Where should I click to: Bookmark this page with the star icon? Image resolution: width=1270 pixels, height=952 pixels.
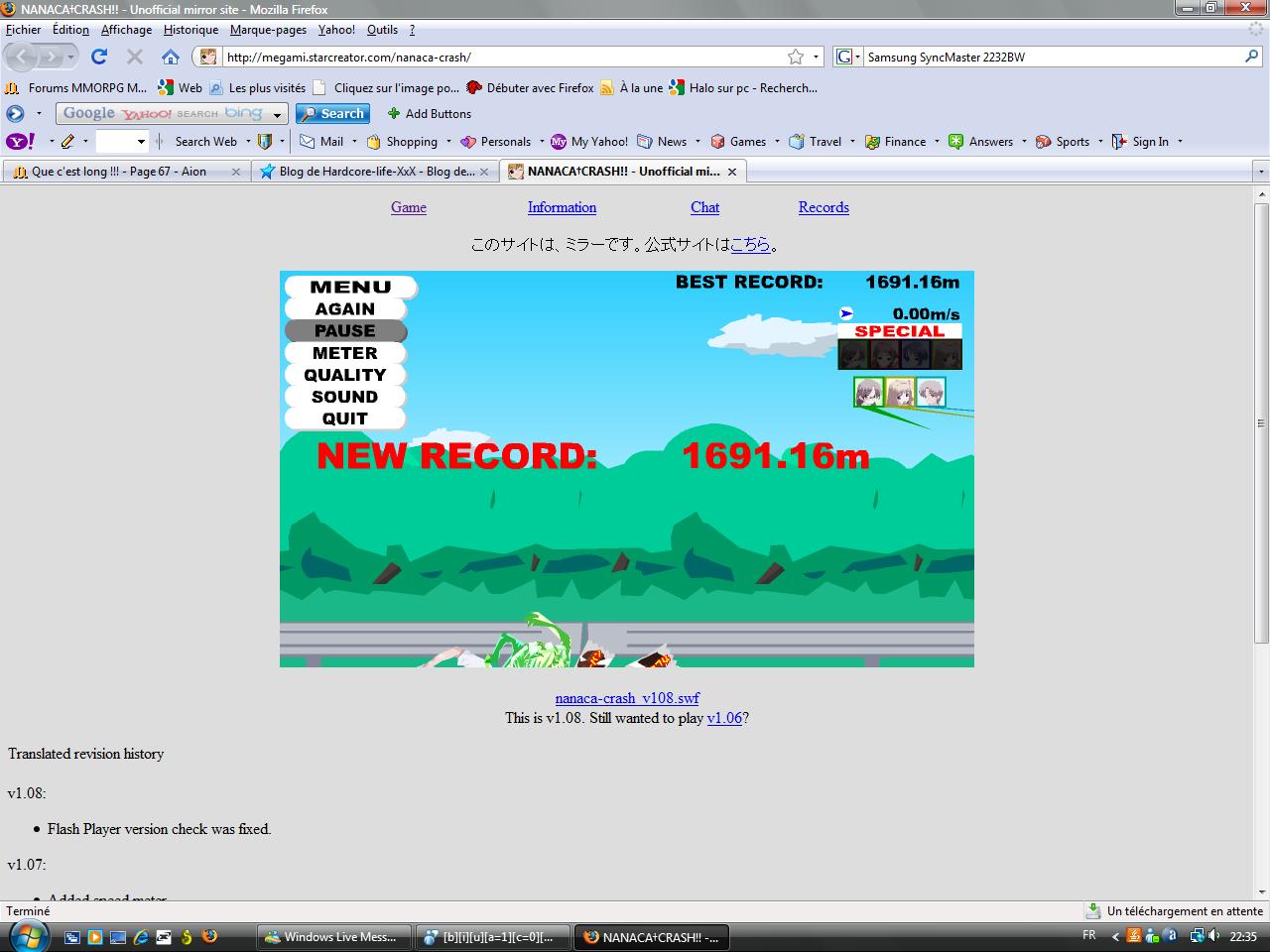(x=796, y=57)
